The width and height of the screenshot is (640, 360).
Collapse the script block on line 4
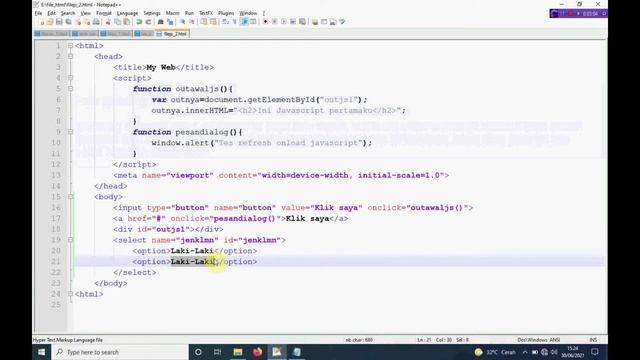(x=70, y=78)
